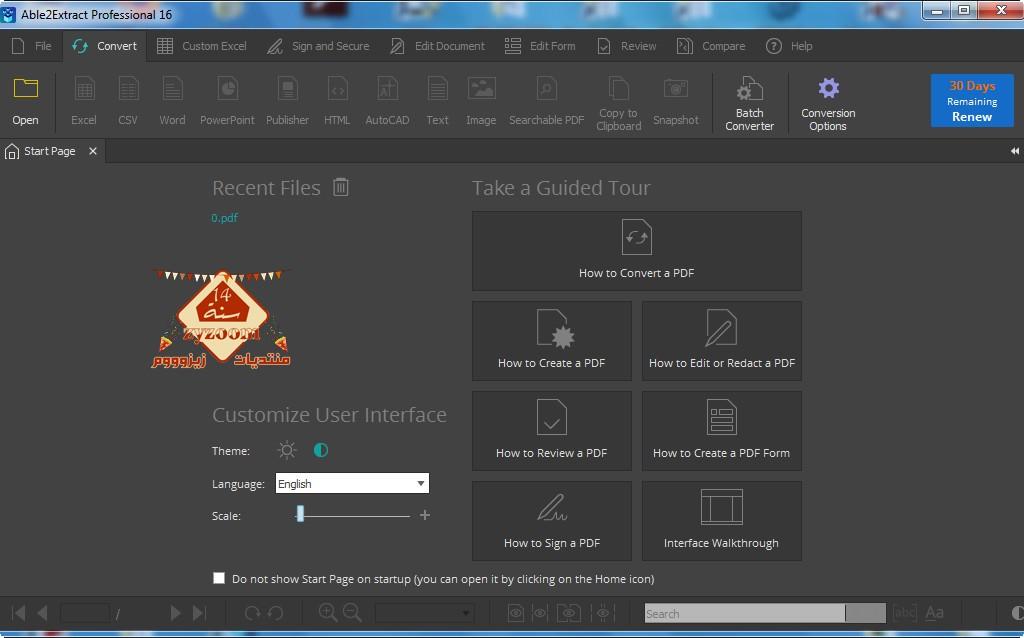This screenshot has height=638, width=1024.
Task: Select the CSV conversion tool
Action: pos(128,101)
